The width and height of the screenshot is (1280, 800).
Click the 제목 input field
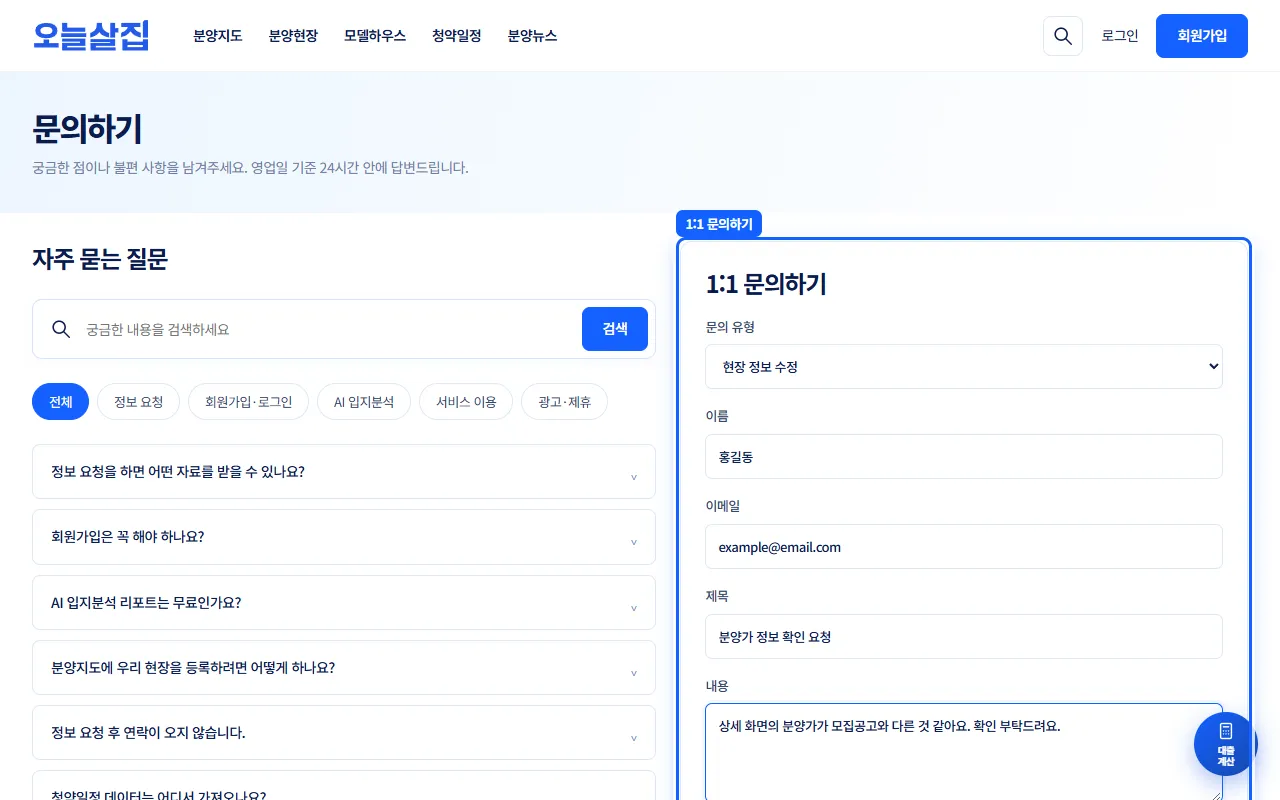click(964, 637)
